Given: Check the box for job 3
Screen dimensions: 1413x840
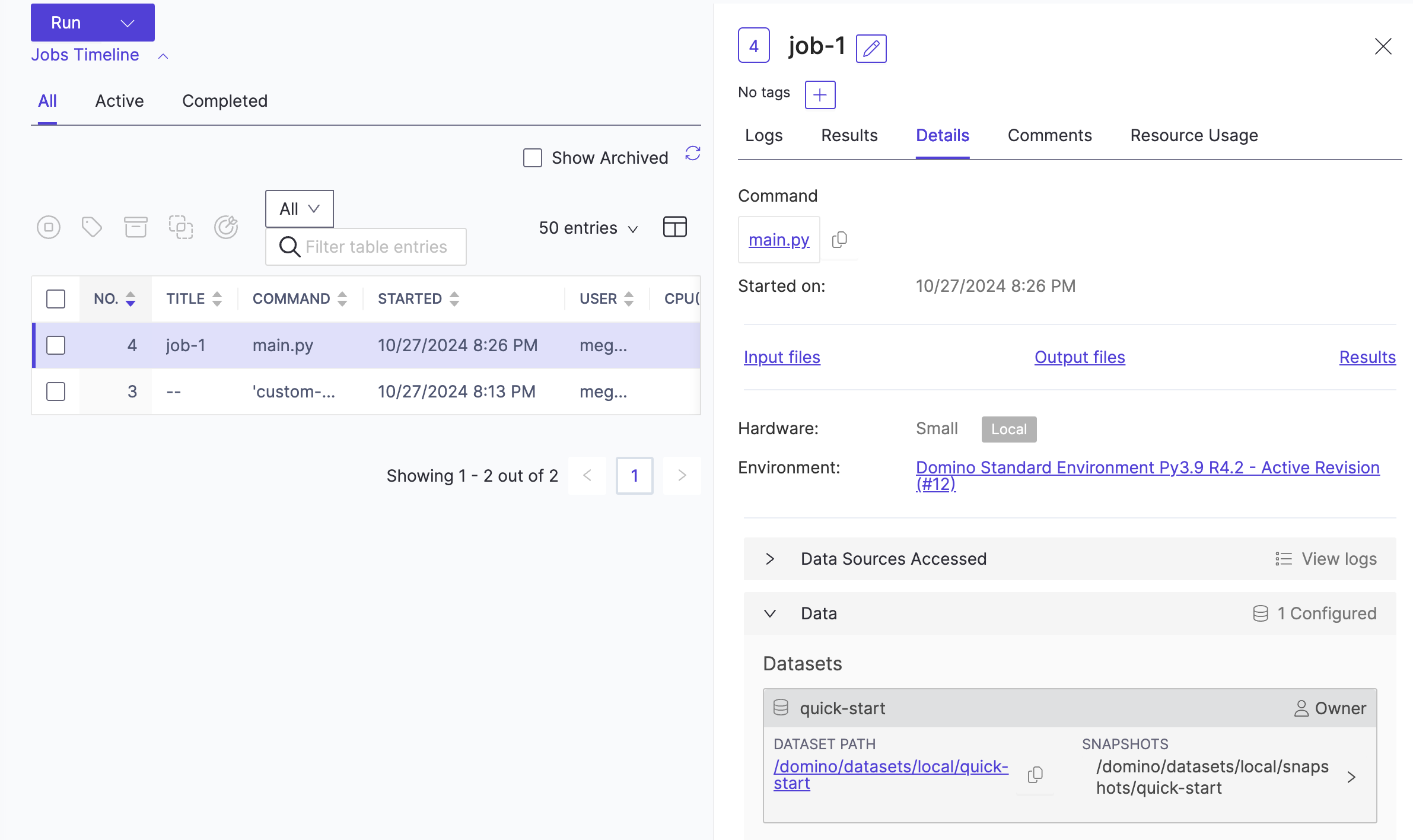Looking at the screenshot, I should (56, 392).
